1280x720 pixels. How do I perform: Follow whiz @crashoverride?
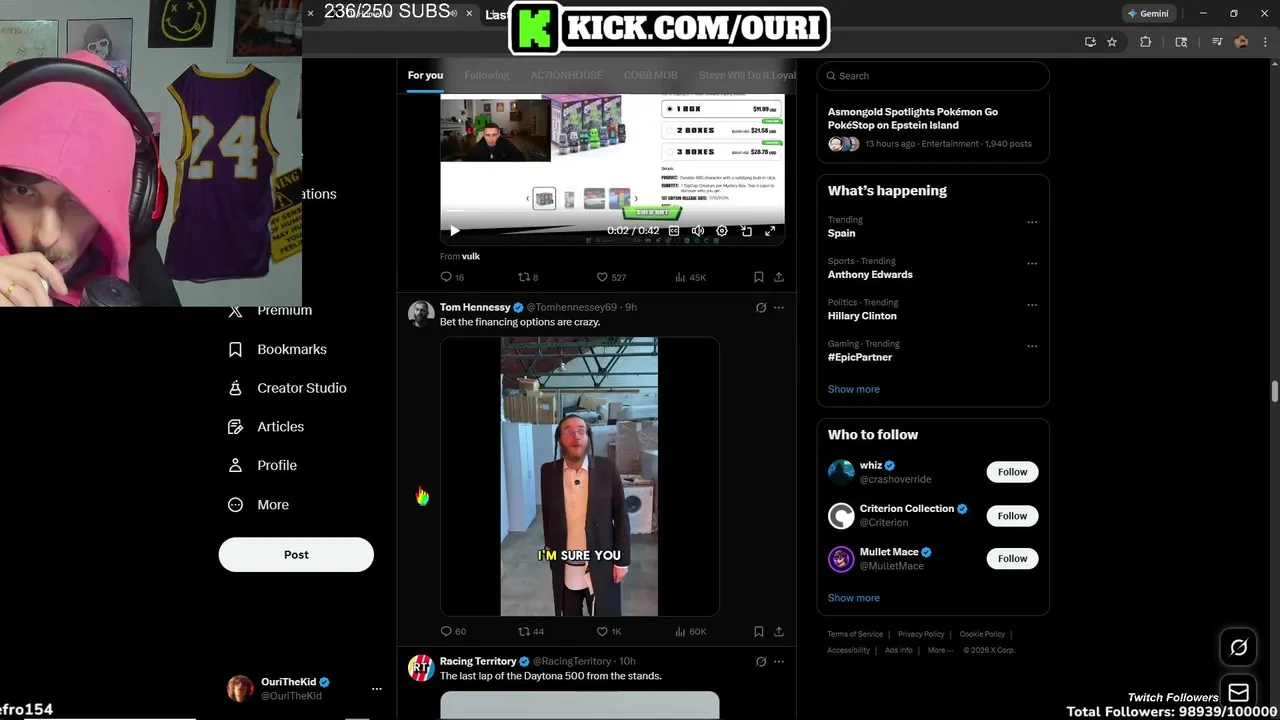tap(1012, 472)
